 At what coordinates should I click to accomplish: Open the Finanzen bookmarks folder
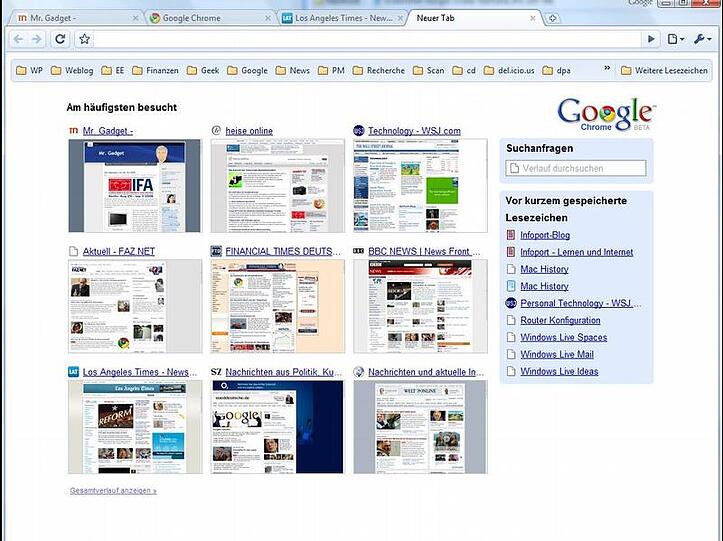(155, 71)
